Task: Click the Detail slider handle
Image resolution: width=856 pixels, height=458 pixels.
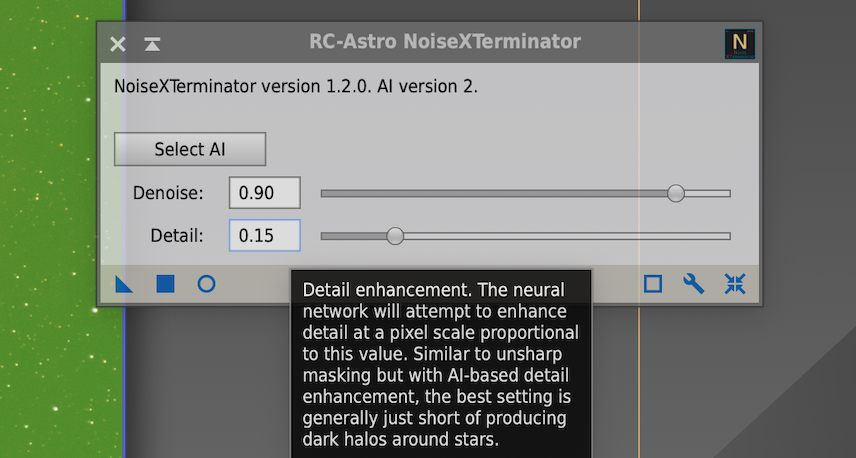Action: 395,236
